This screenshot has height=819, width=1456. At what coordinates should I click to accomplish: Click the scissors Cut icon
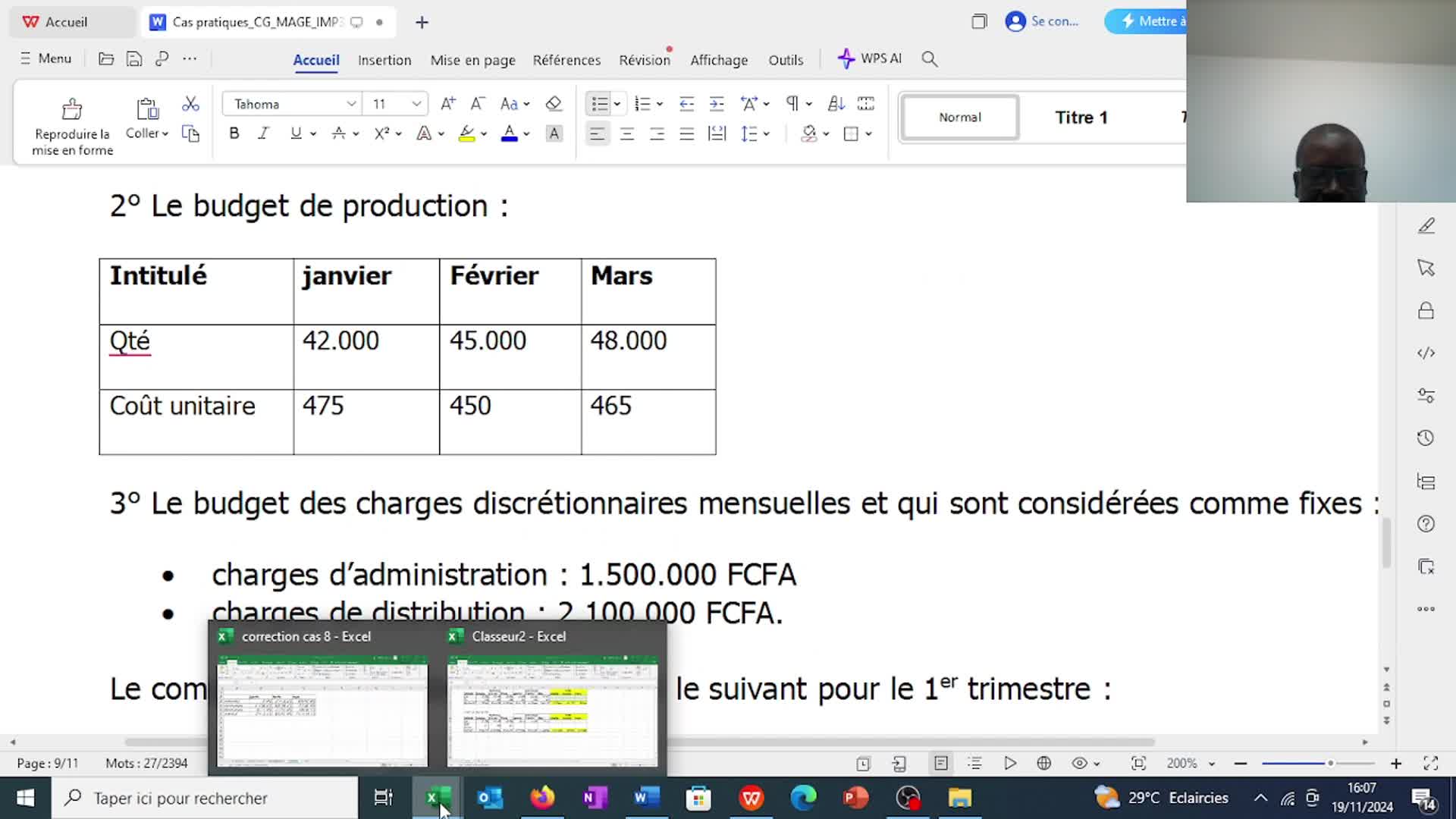(x=190, y=104)
